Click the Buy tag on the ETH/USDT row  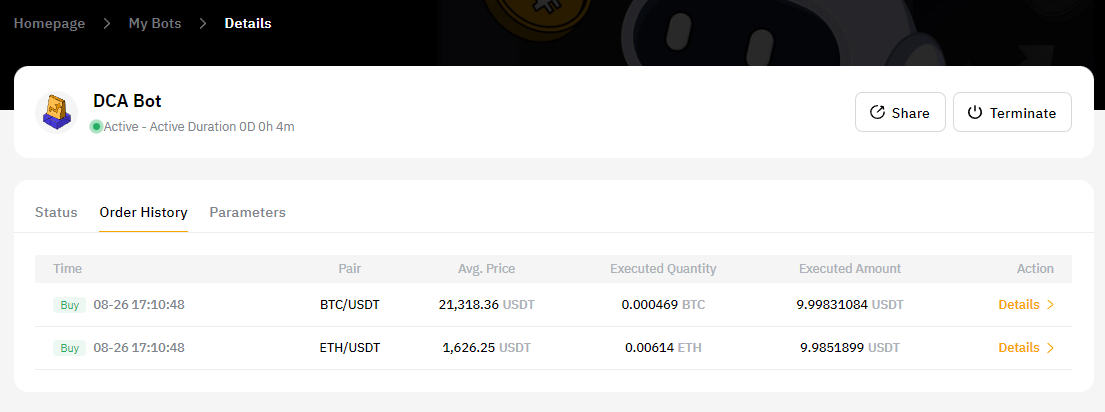tap(70, 348)
